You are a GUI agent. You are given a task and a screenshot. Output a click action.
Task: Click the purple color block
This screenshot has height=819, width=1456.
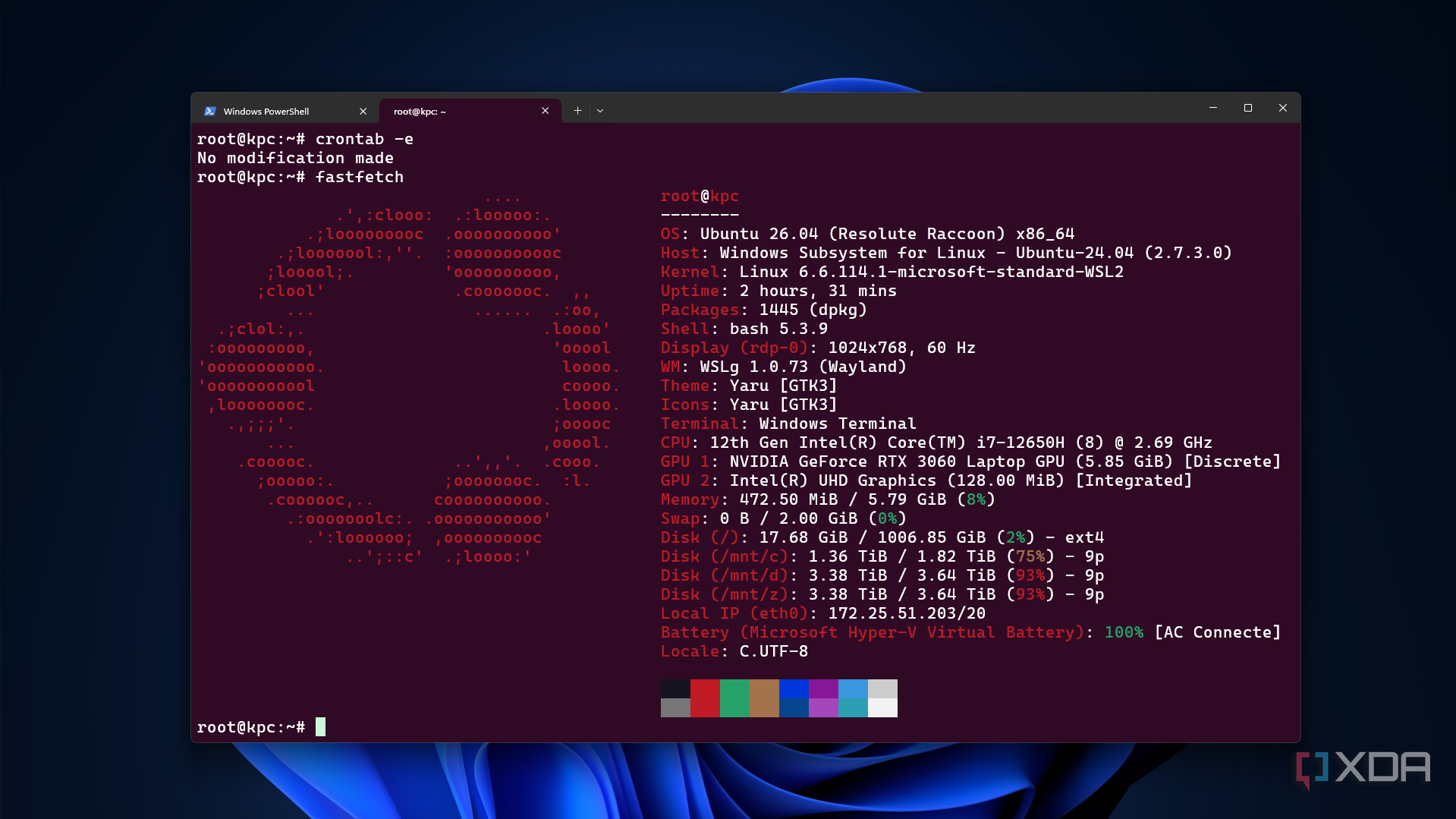tap(823, 688)
